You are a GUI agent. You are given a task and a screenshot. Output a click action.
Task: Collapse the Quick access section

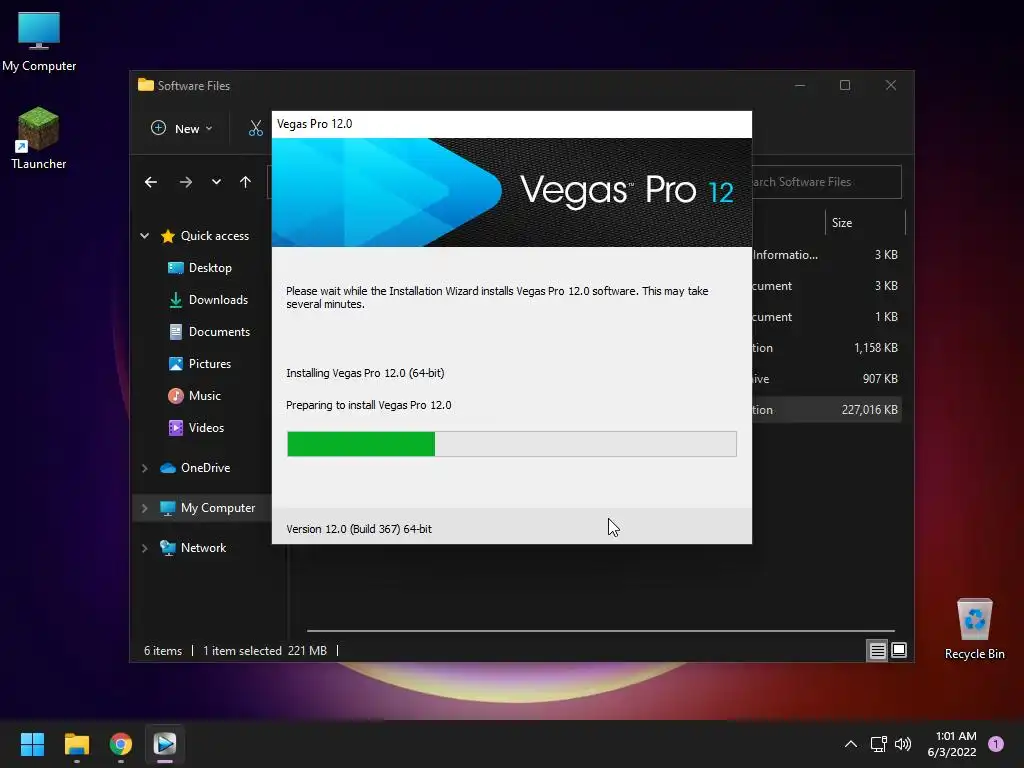coord(144,236)
